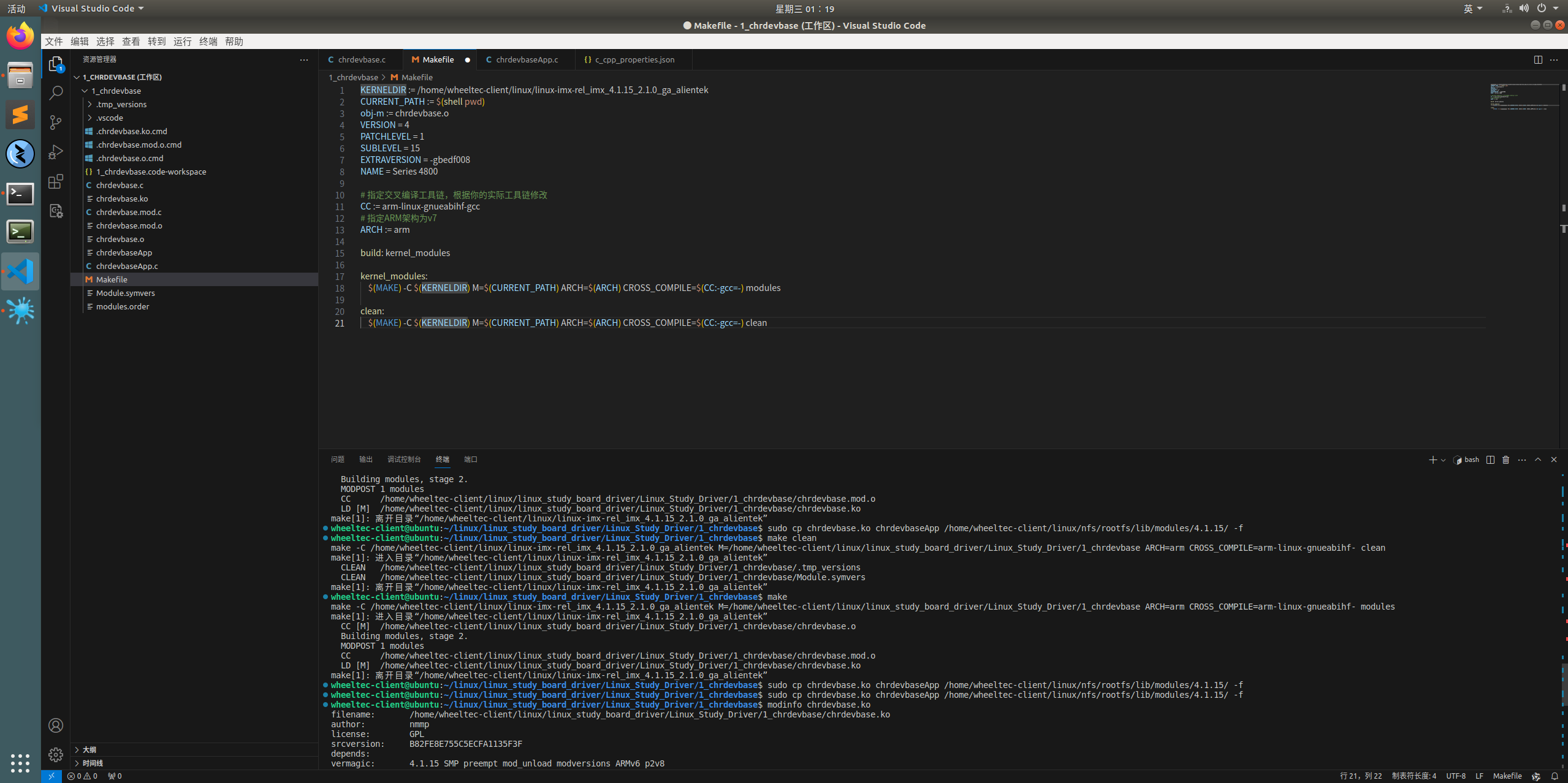This screenshot has height=783, width=1568.
Task: Click the split editor icon near the tabs
Action: click(1538, 59)
